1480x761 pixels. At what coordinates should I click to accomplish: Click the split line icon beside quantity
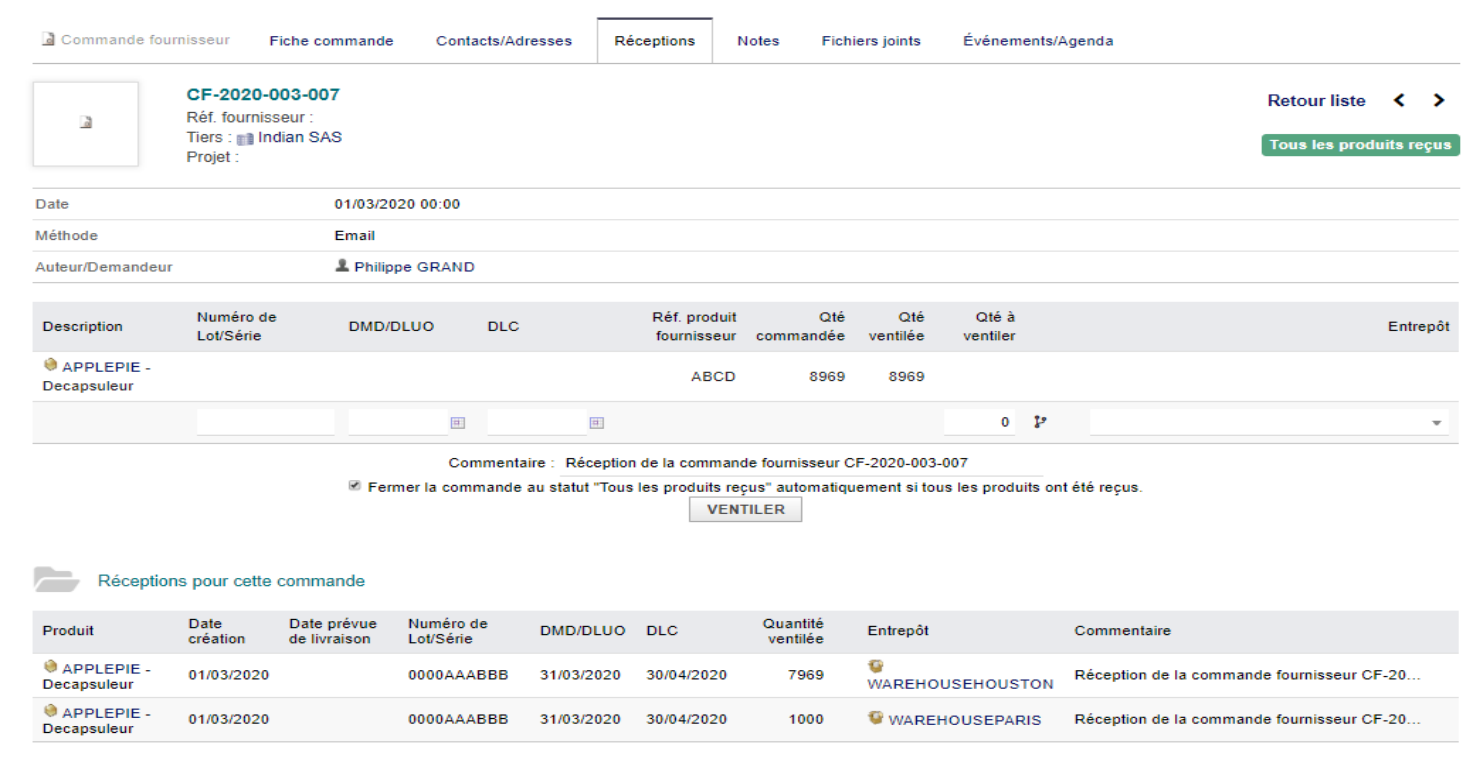1039,423
